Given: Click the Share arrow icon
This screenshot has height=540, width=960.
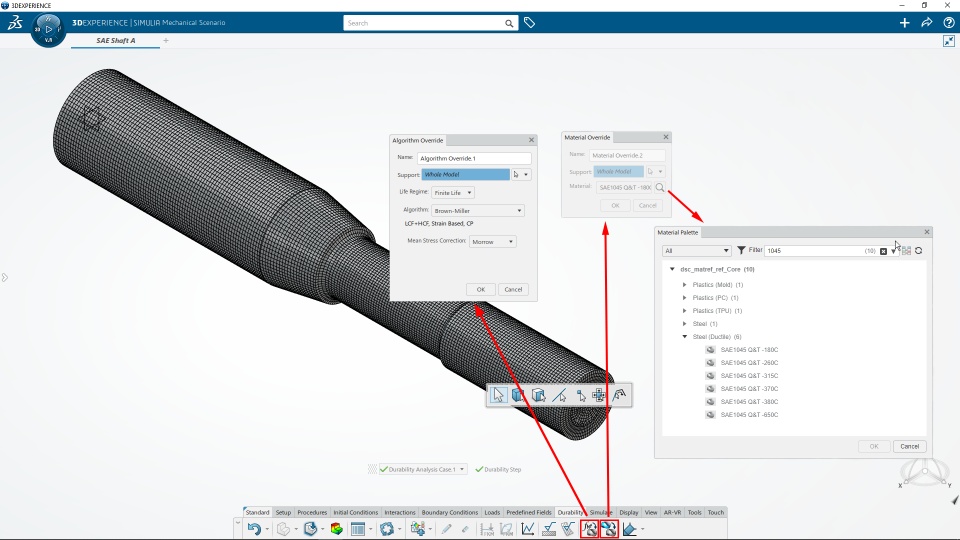Looking at the screenshot, I should click(x=926, y=23).
